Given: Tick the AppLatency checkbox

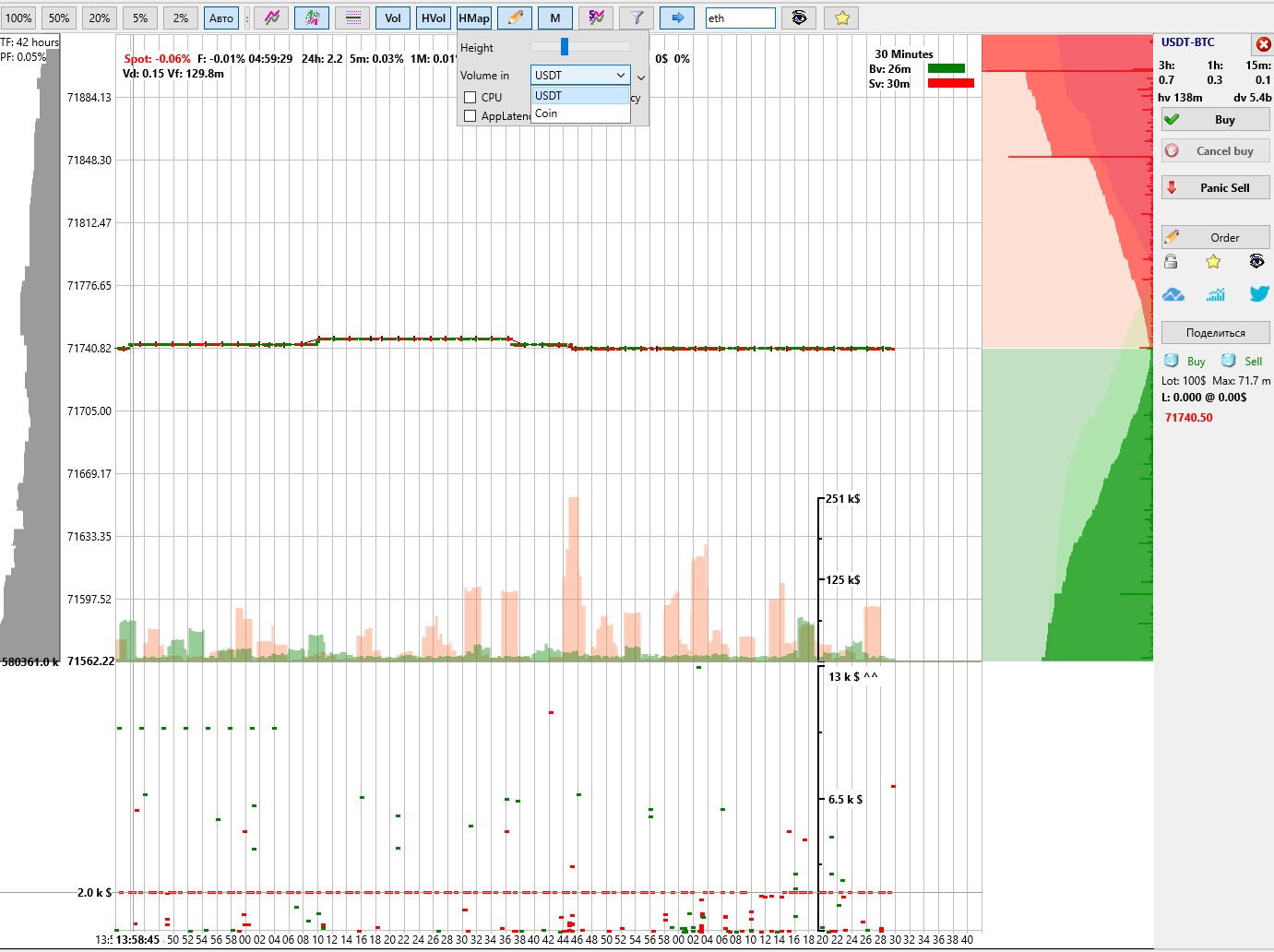Looking at the screenshot, I should point(470,115).
